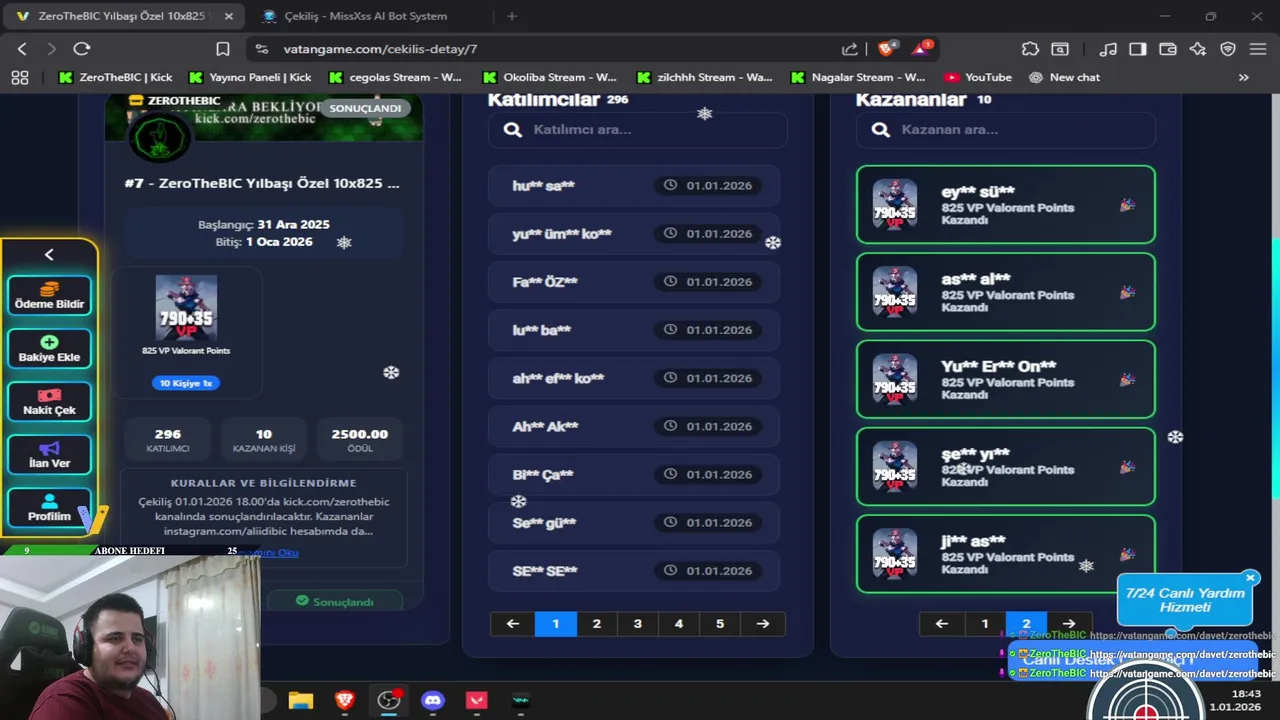The width and height of the screenshot is (1280, 720).
Task: Open the YouTube bookmark
Action: click(978, 77)
